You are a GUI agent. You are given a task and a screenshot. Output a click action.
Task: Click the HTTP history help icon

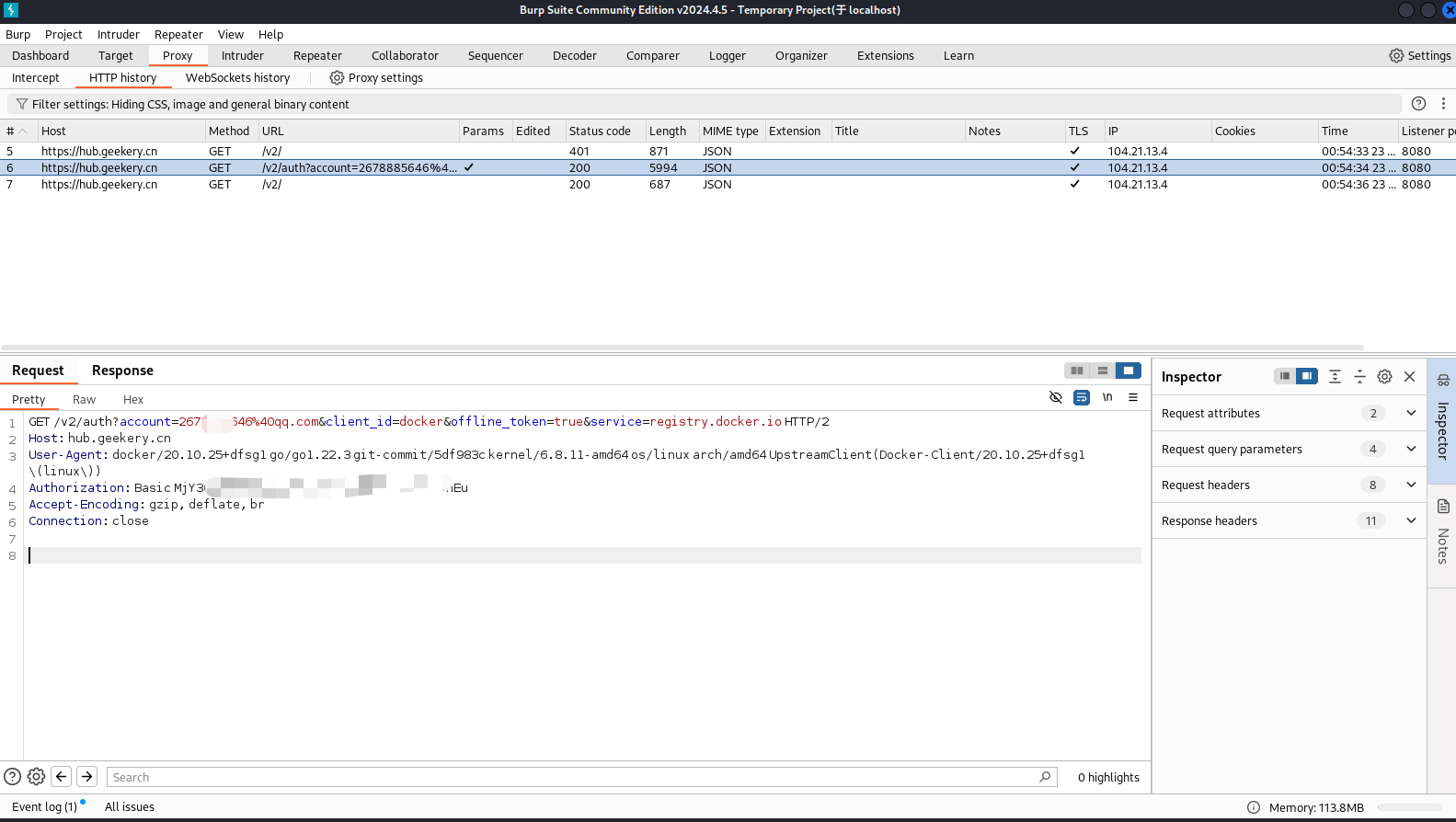[1418, 104]
